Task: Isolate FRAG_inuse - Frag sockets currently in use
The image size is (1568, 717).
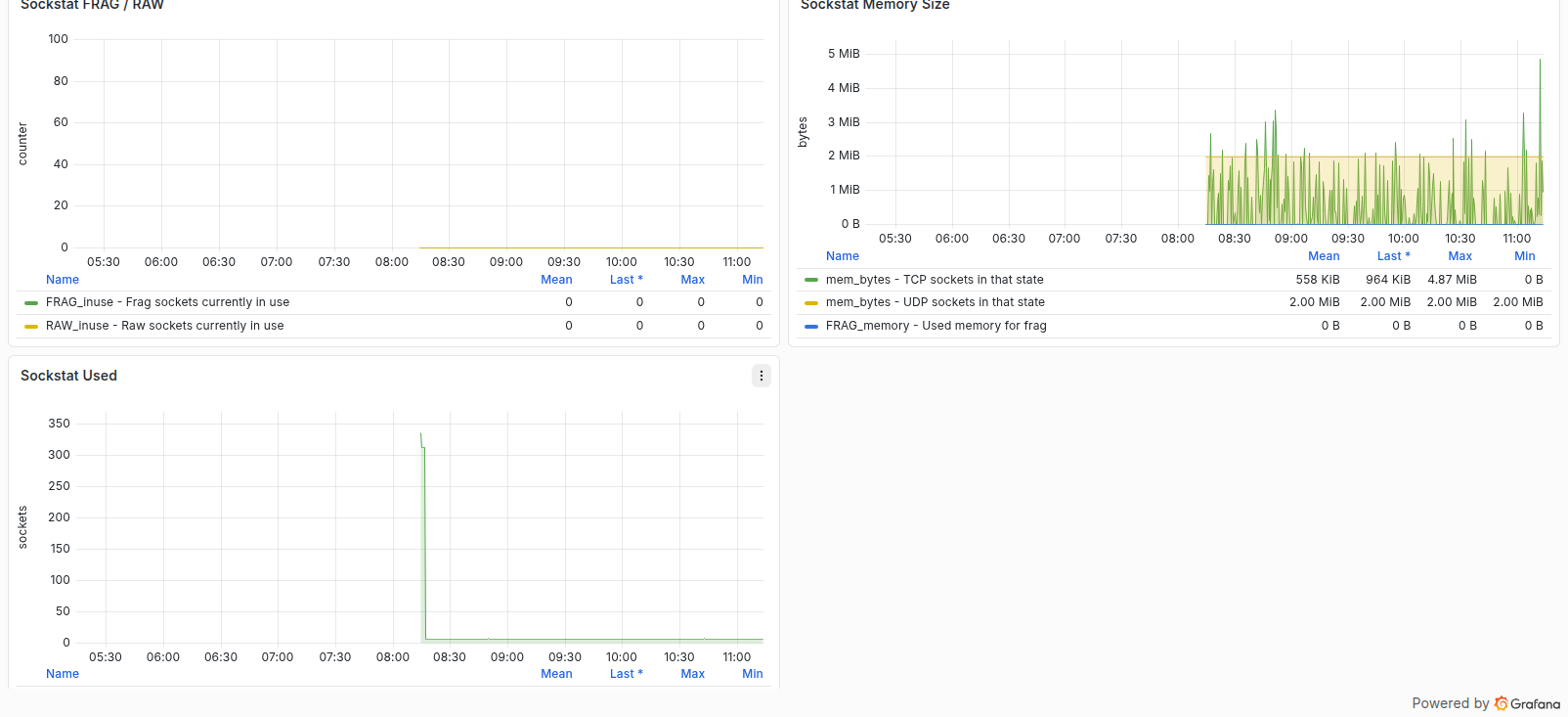Action: point(167,302)
